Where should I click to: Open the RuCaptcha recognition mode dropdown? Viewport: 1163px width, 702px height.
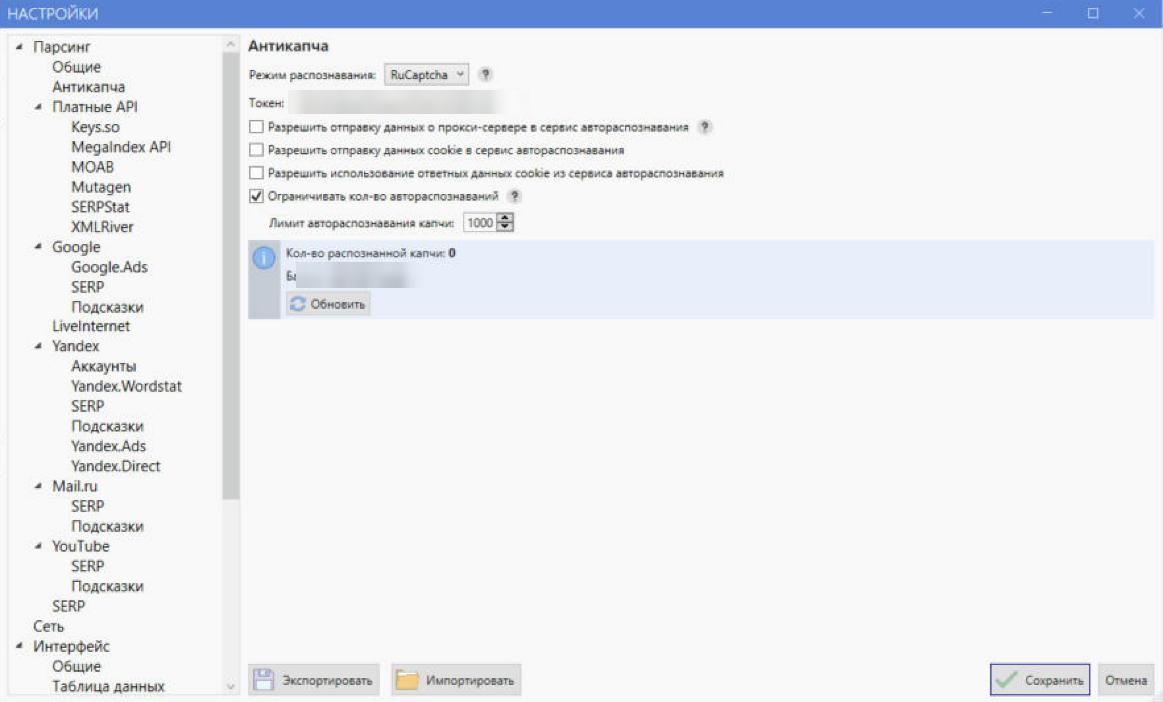click(x=426, y=74)
